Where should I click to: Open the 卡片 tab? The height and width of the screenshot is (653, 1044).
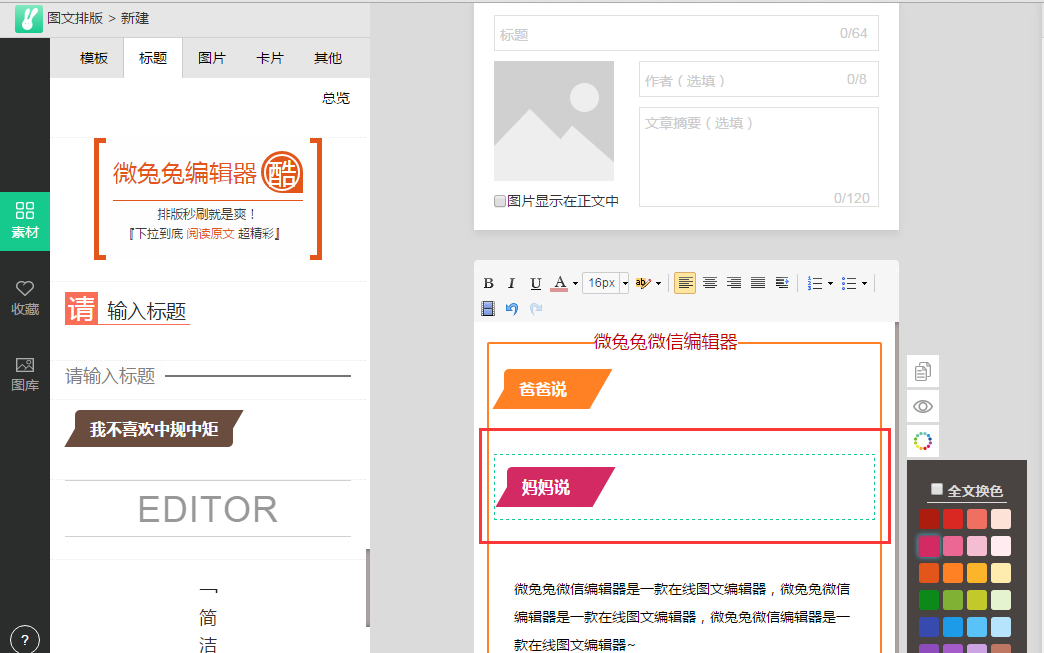[269, 58]
